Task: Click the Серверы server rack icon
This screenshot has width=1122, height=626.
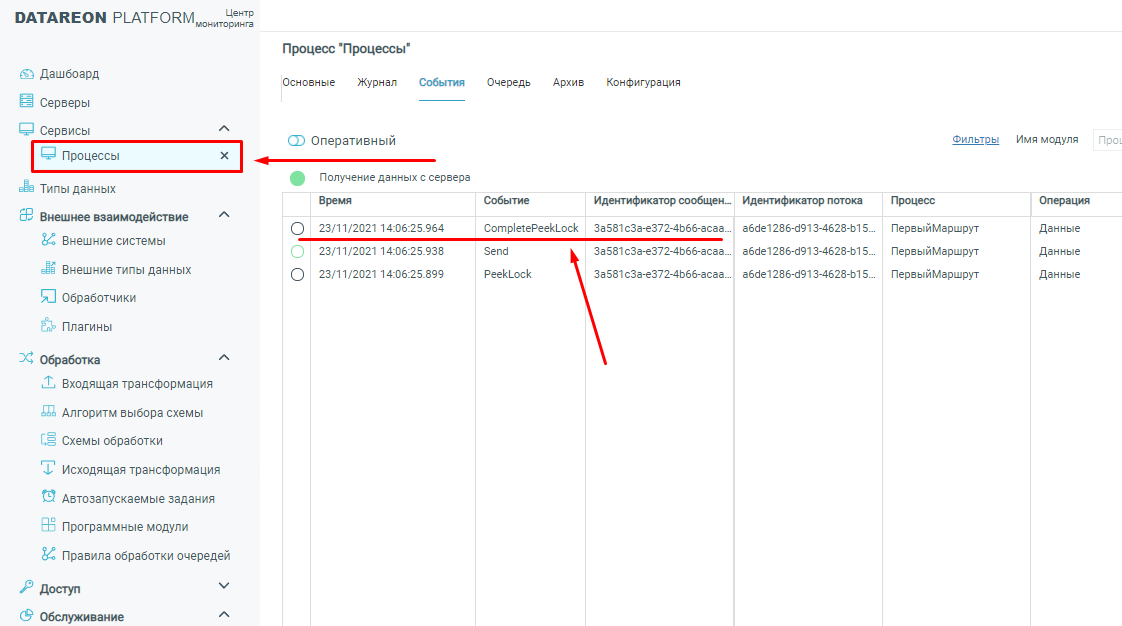Action: 27,102
